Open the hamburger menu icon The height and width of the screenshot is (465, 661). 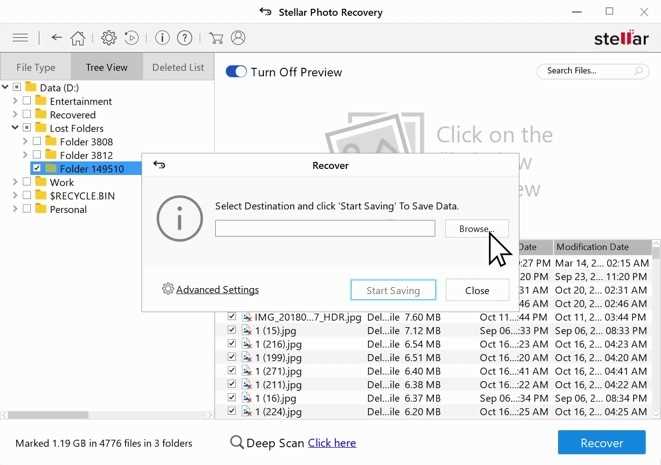(x=20, y=38)
